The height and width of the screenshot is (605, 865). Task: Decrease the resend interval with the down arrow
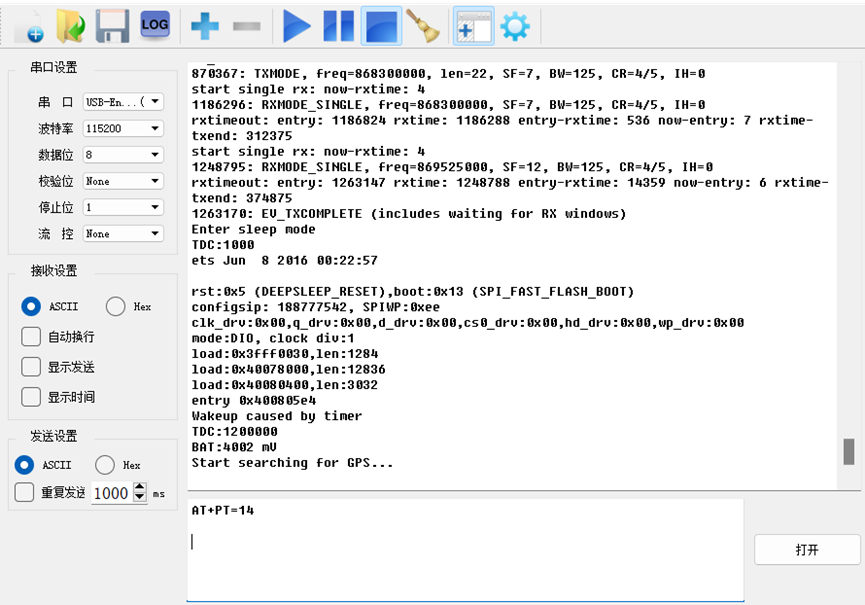(x=140, y=497)
